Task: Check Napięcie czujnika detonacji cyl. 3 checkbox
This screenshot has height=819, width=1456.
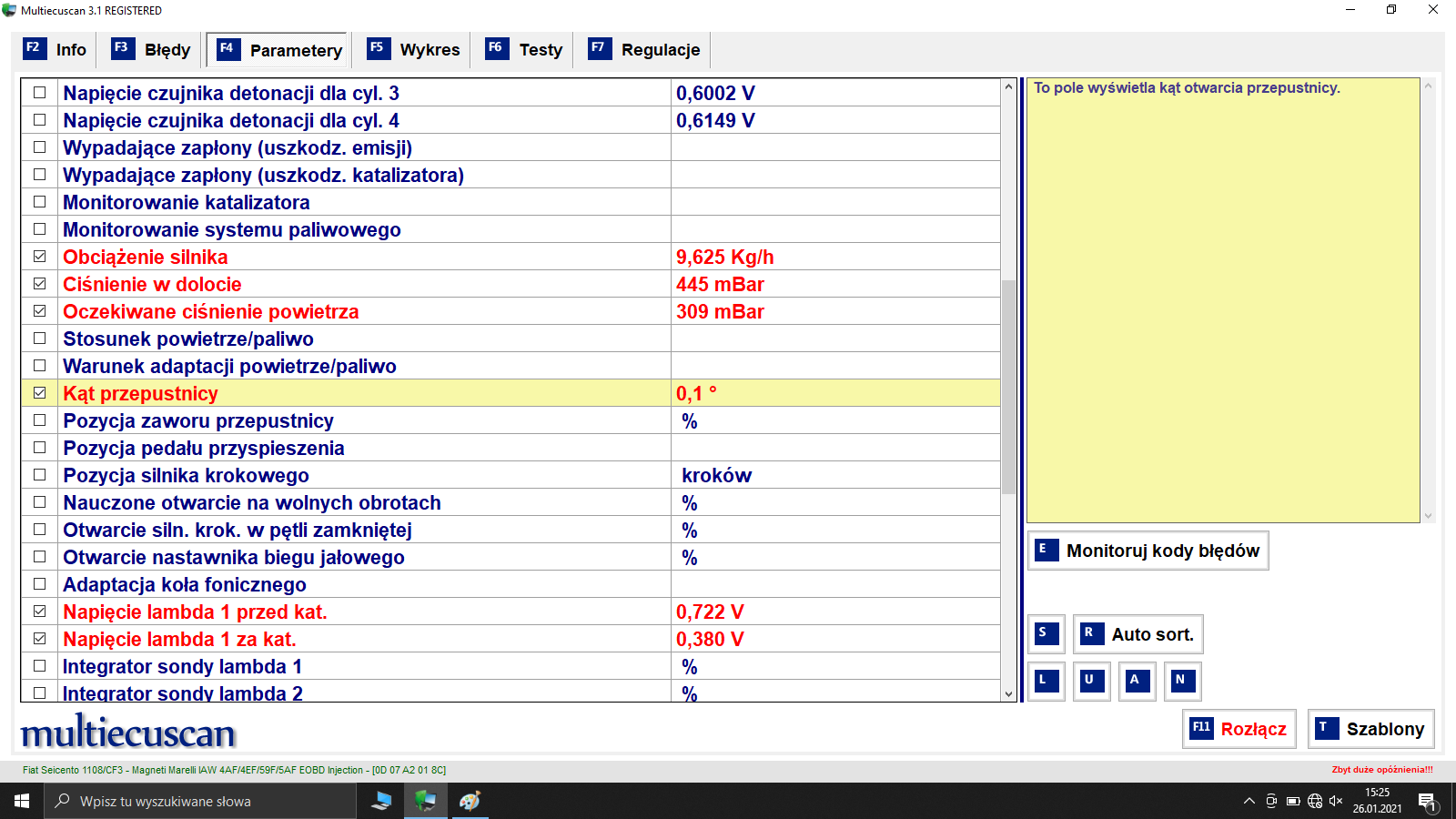Action: pos(40,93)
